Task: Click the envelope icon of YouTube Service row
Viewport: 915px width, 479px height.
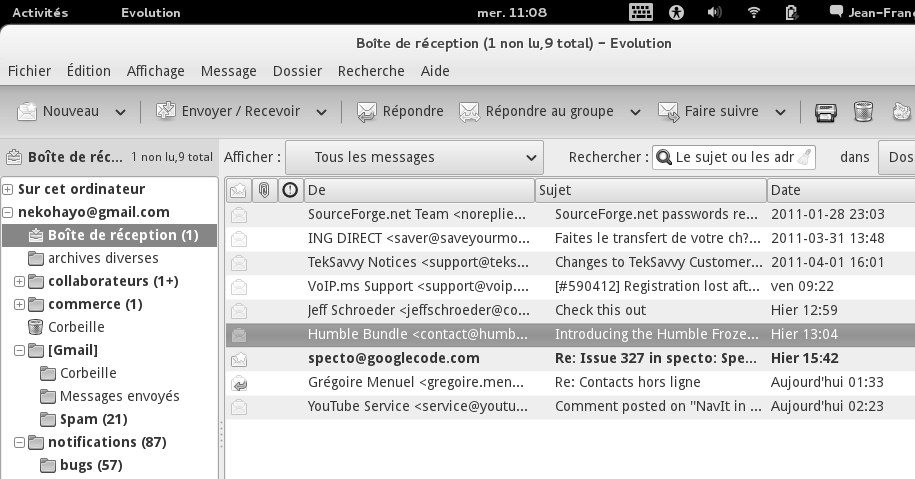Action: tap(239, 407)
